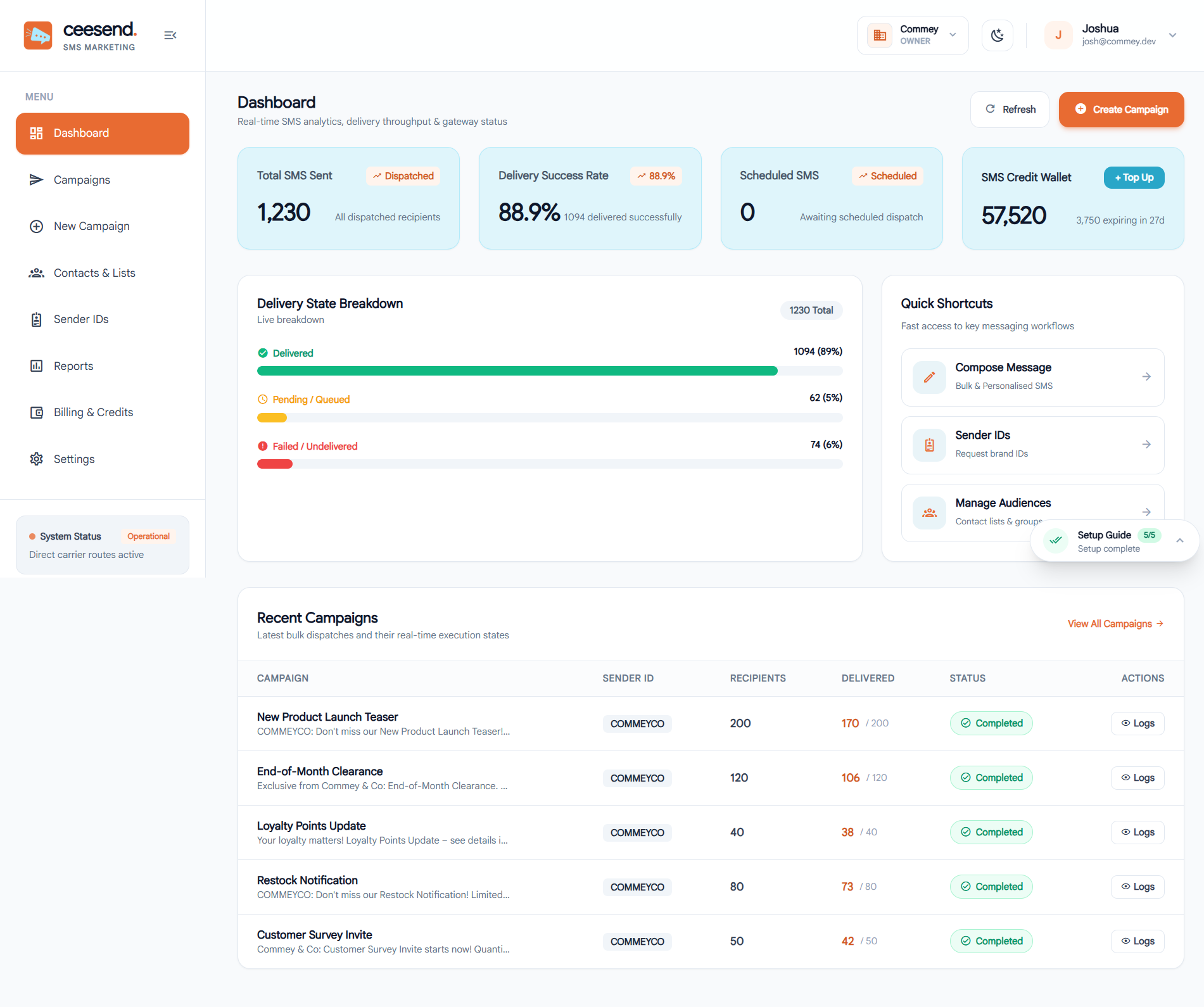Toggle dark mode with the moon icon

998,35
